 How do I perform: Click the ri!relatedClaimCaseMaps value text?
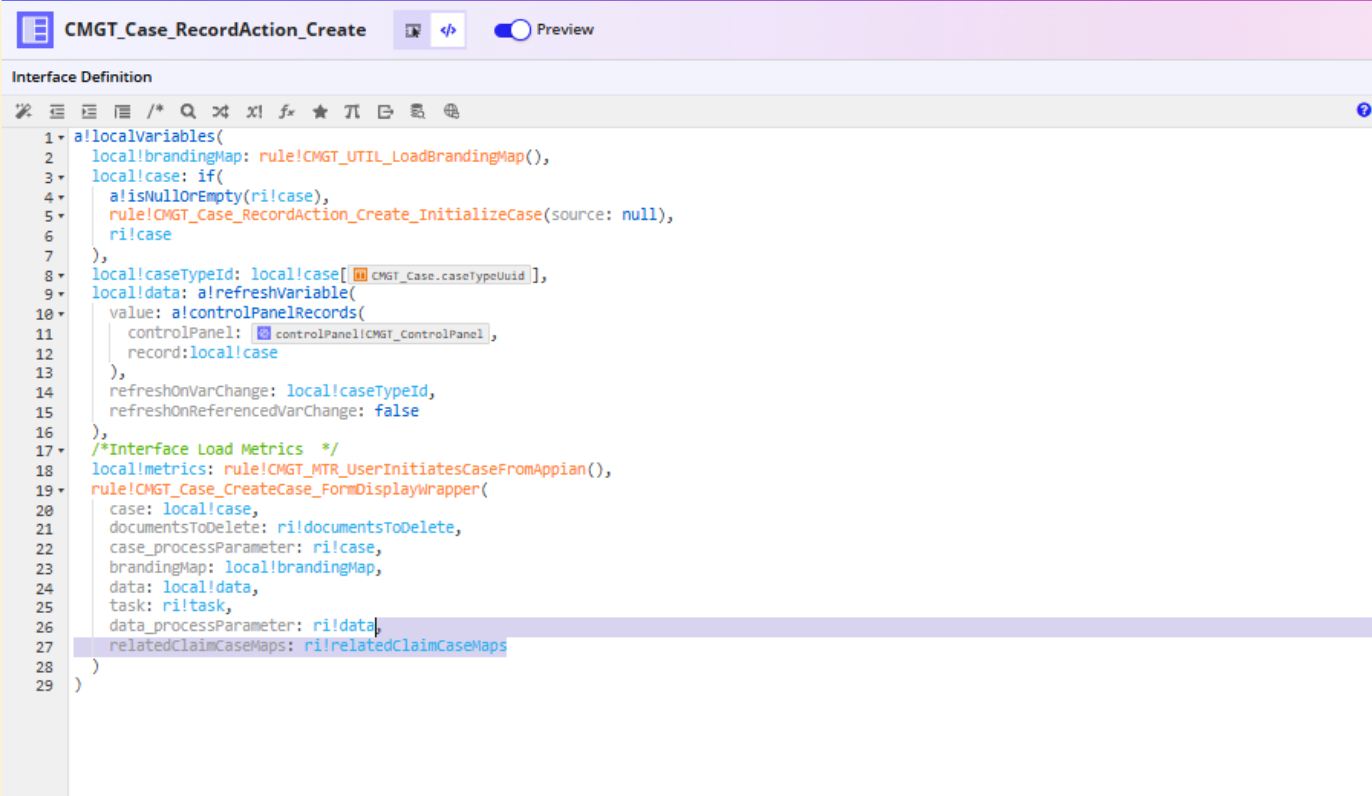click(x=406, y=647)
